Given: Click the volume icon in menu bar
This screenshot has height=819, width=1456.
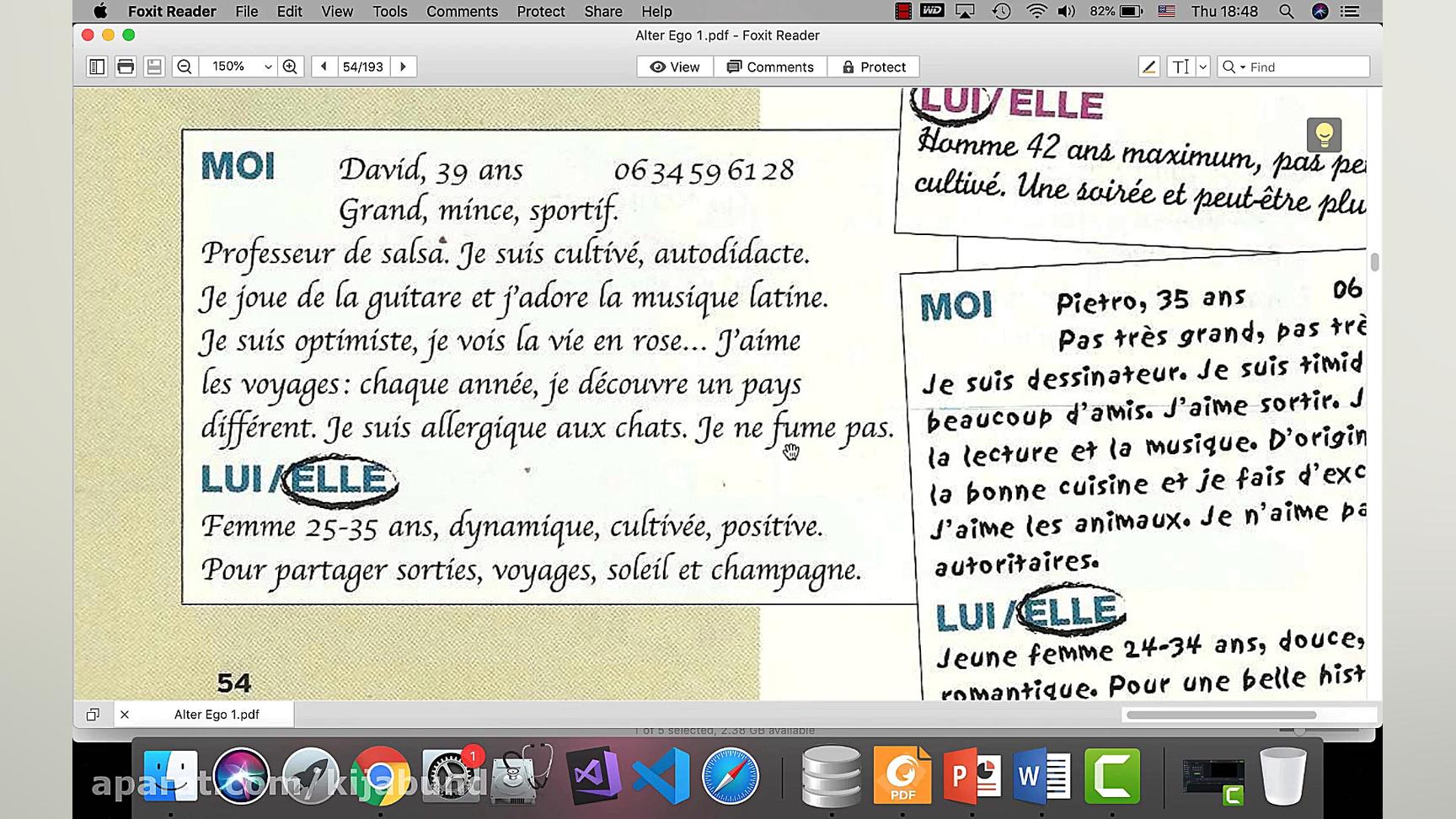Looking at the screenshot, I should pyautogui.click(x=1067, y=11).
